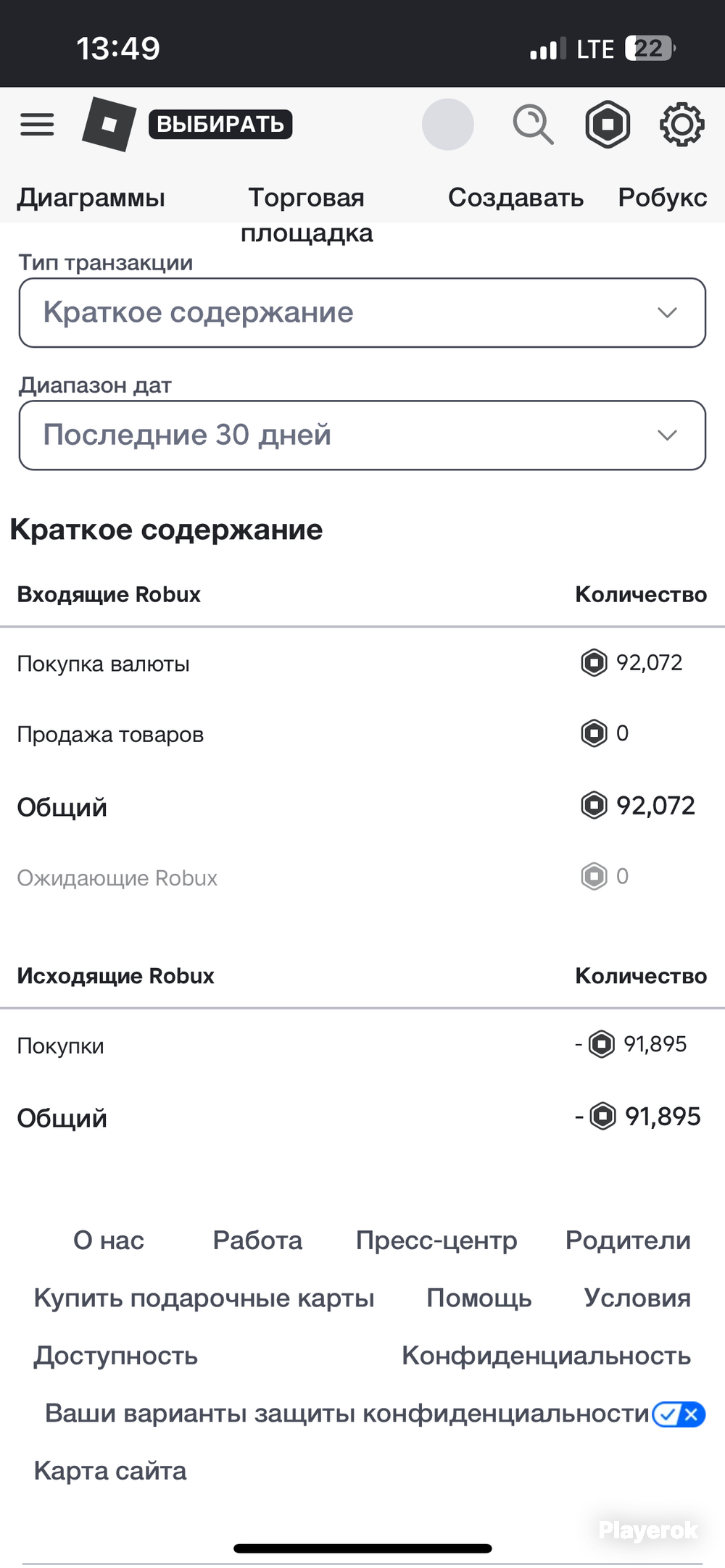Tap the Roblox logo icon
Screen dimensions: 725x1568
[109, 125]
